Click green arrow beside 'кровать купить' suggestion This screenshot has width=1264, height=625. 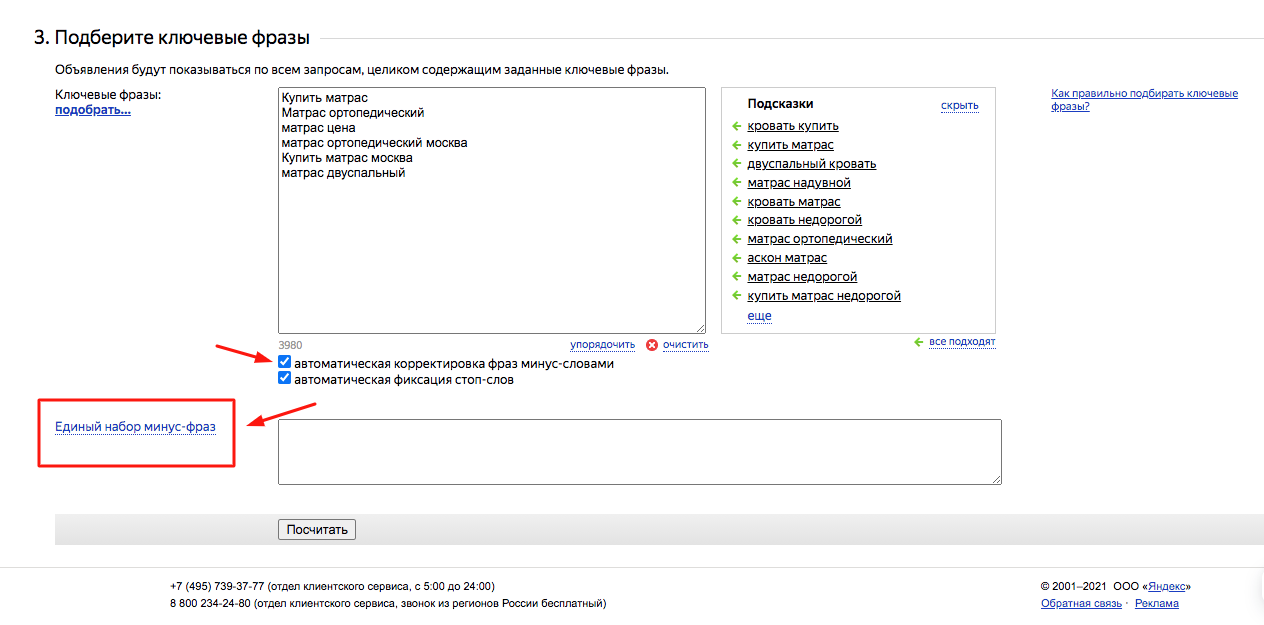[x=736, y=126]
